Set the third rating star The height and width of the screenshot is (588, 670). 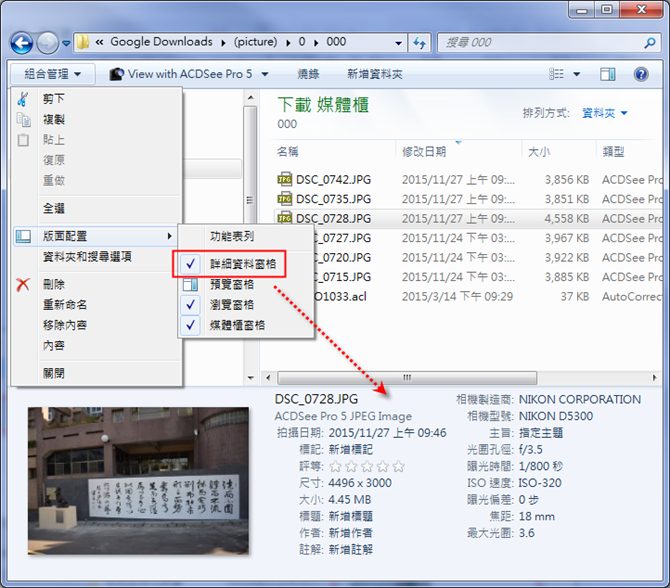[x=367, y=466]
